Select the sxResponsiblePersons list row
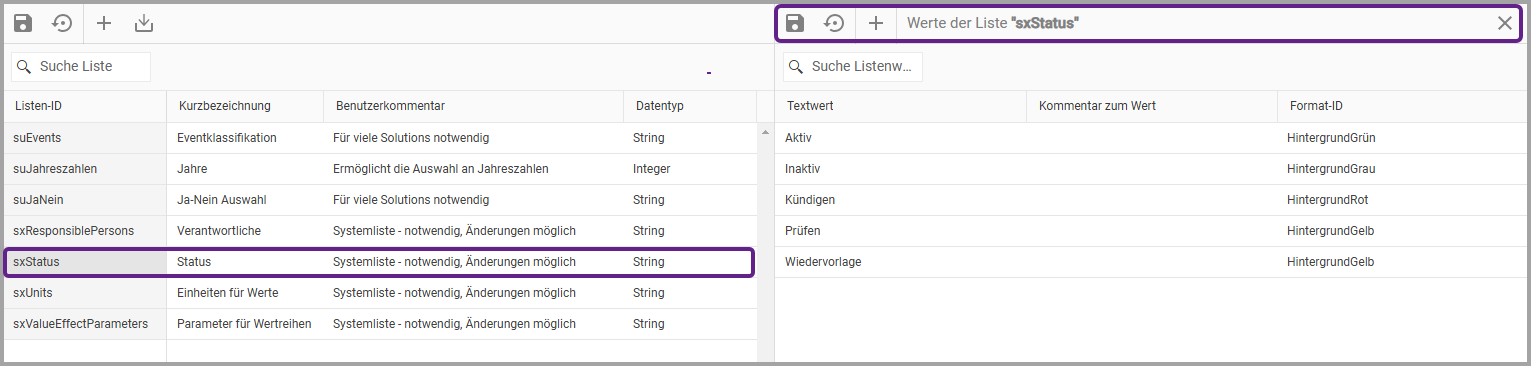This screenshot has height=366, width=1531. tap(380, 231)
